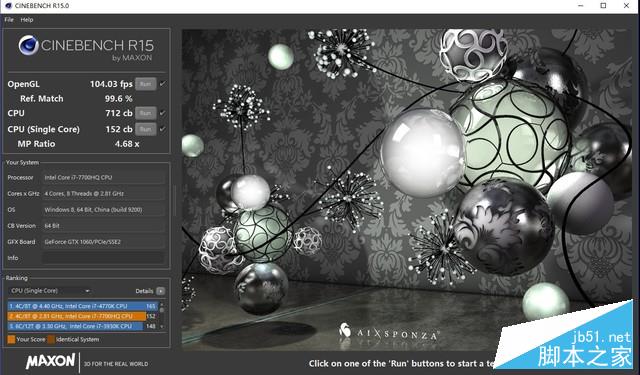Uncheck the CPU test checkbox

[162, 113]
